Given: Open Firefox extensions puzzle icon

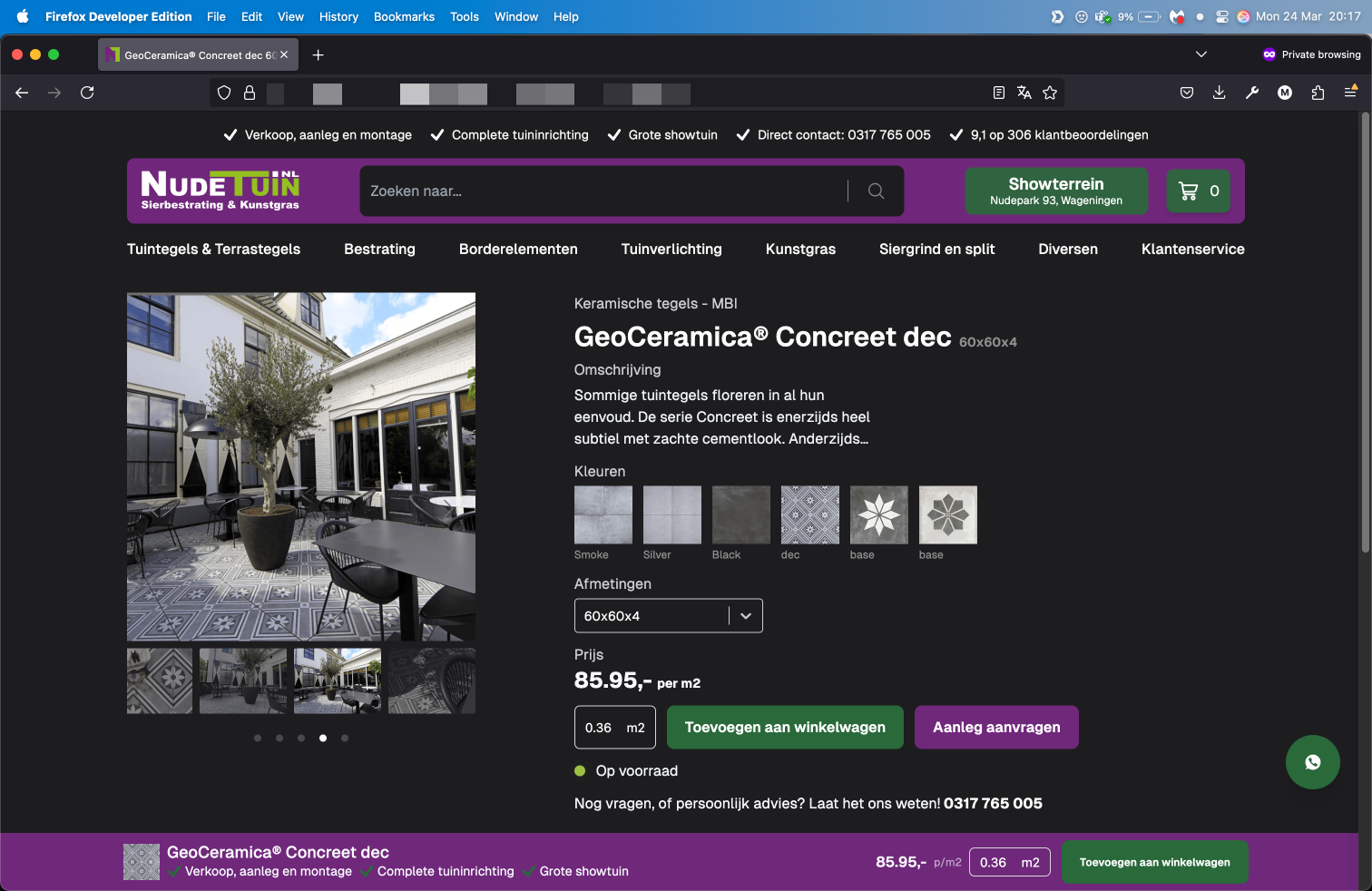Looking at the screenshot, I should coord(1318,93).
